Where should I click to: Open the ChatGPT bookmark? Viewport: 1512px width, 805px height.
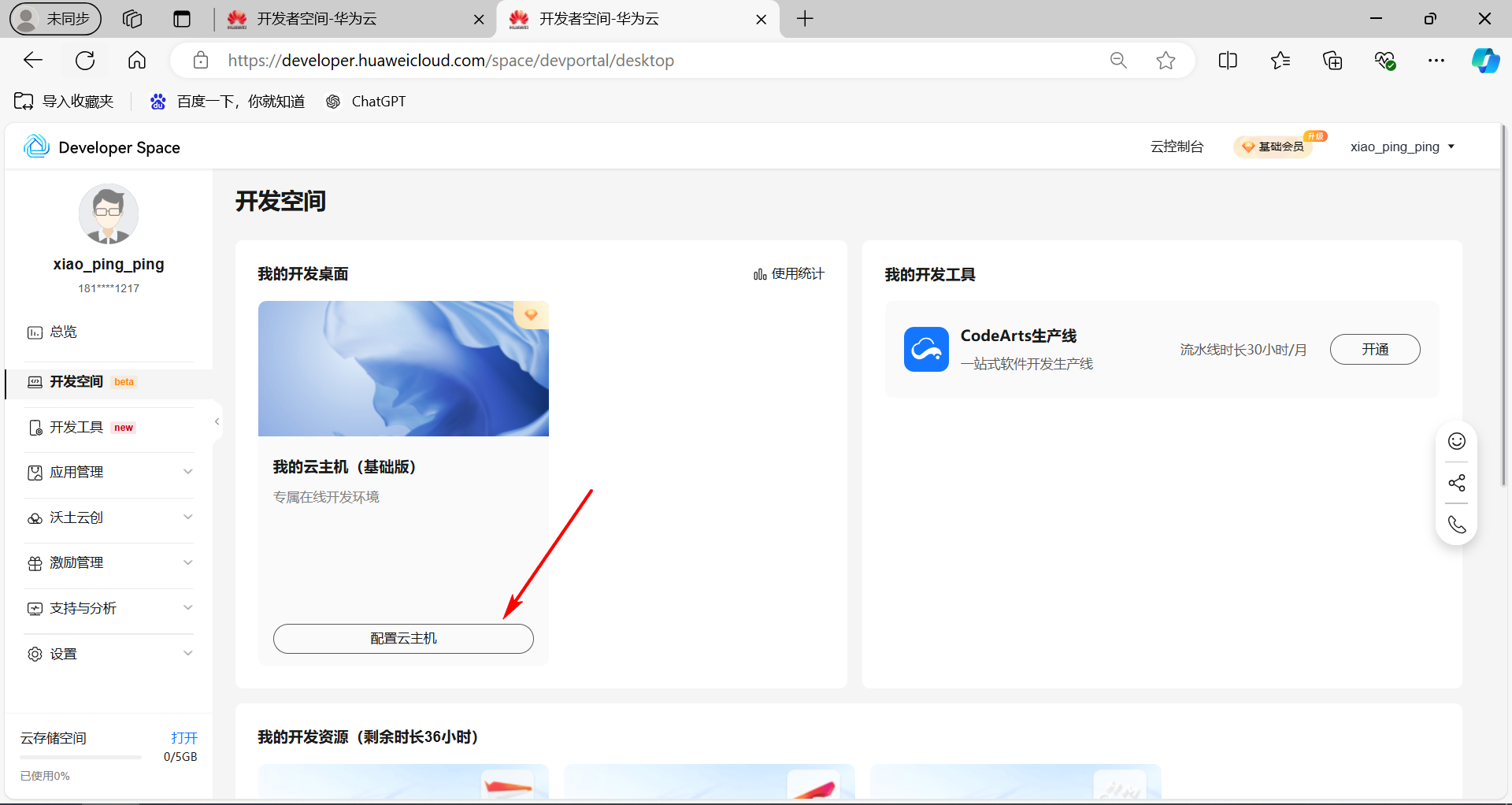tap(365, 101)
